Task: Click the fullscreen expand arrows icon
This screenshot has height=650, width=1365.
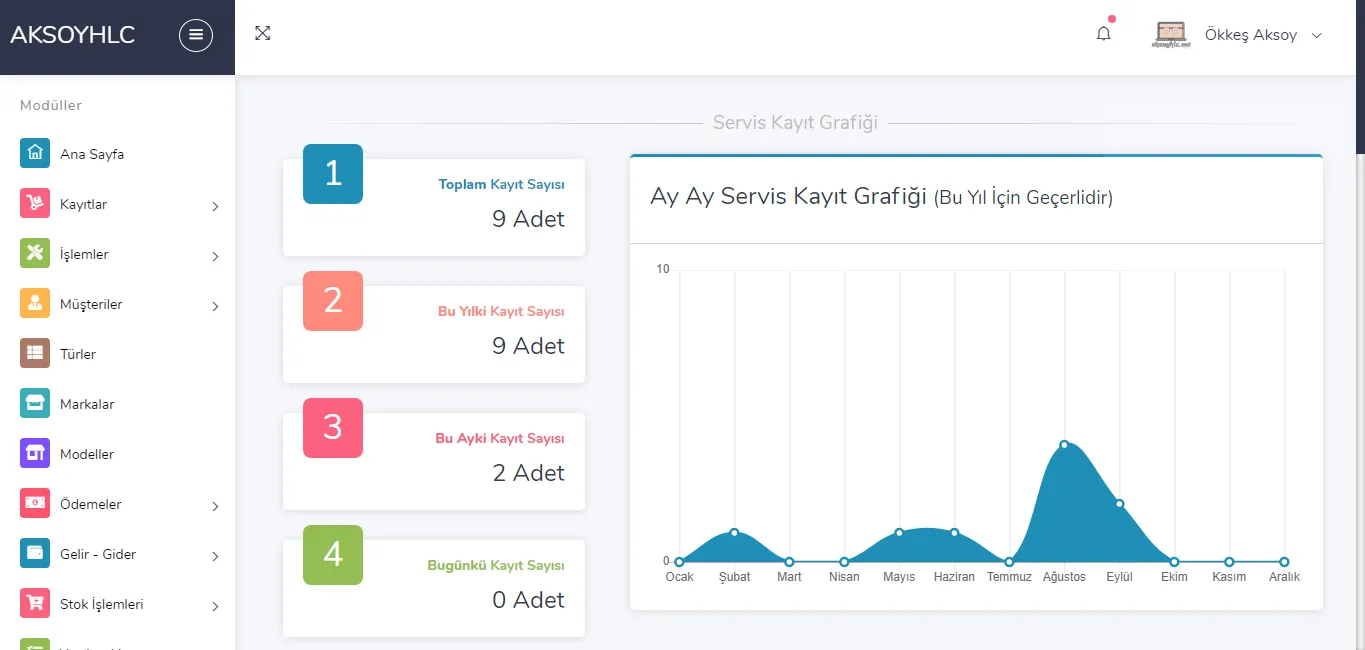Action: pyautogui.click(x=263, y=33)
